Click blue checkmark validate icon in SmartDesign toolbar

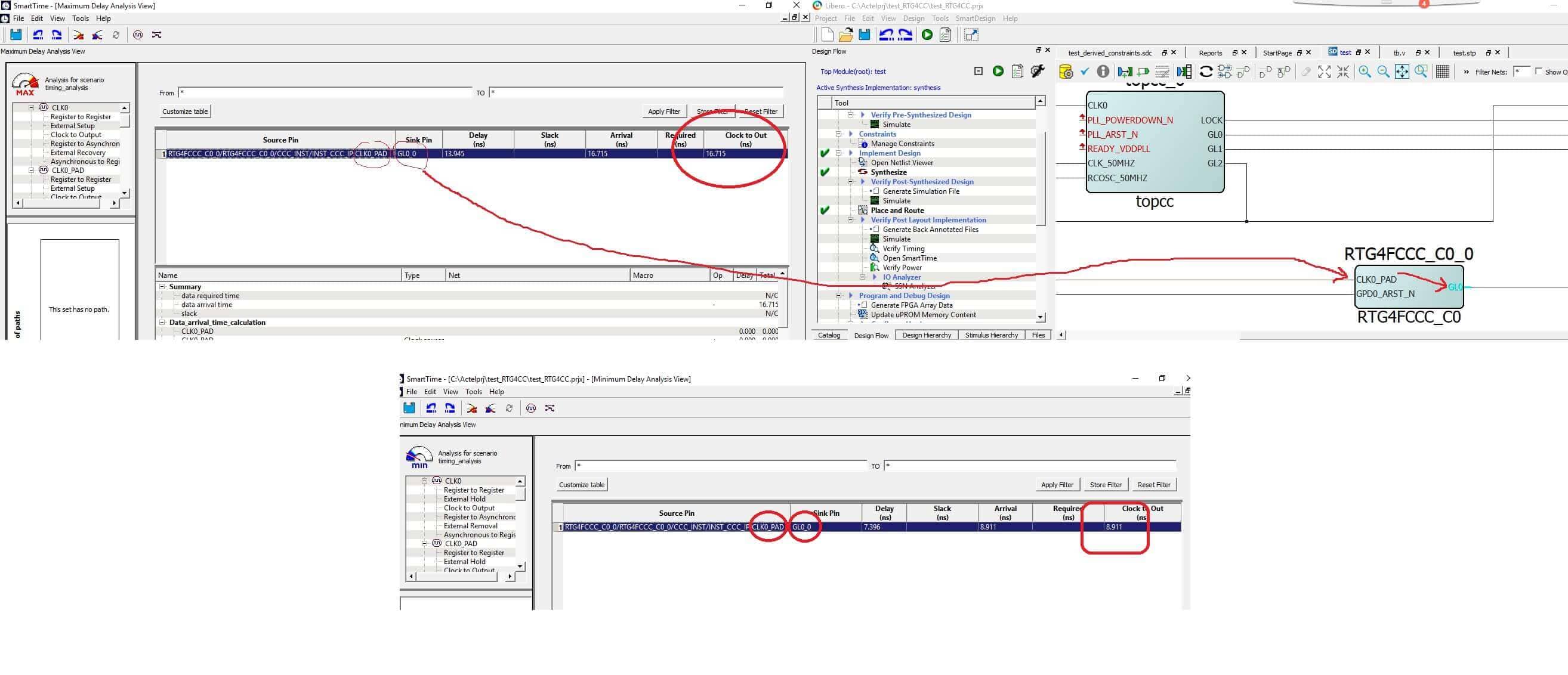1084,71
